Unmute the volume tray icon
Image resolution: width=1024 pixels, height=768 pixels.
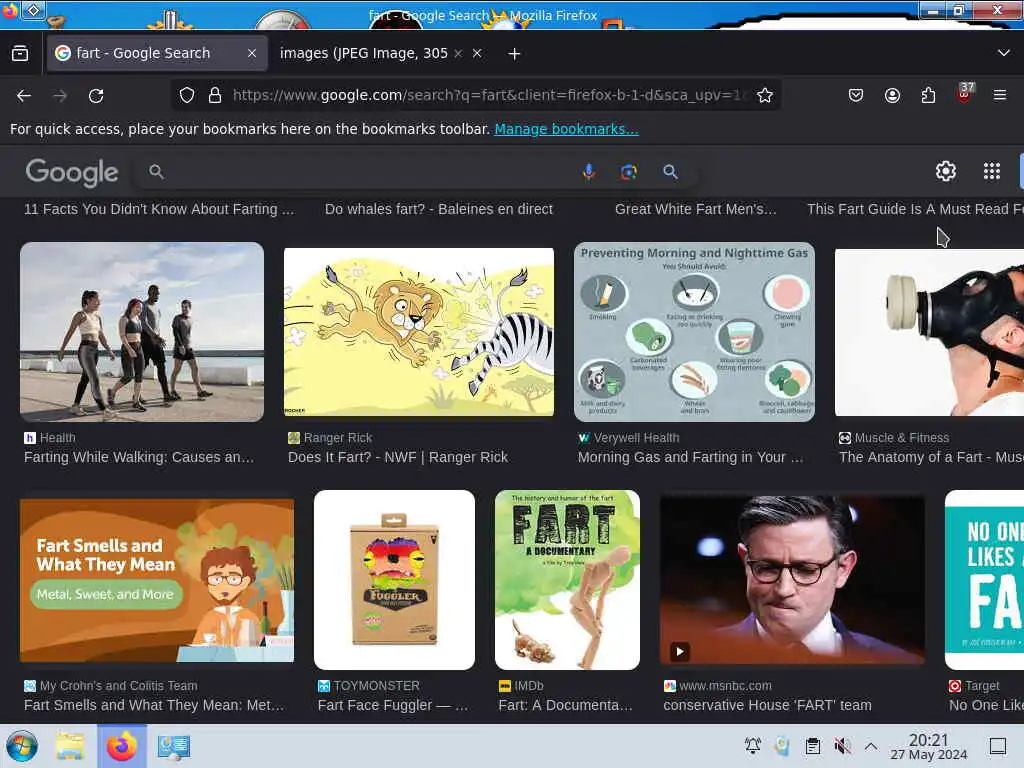tap(842, 746)
